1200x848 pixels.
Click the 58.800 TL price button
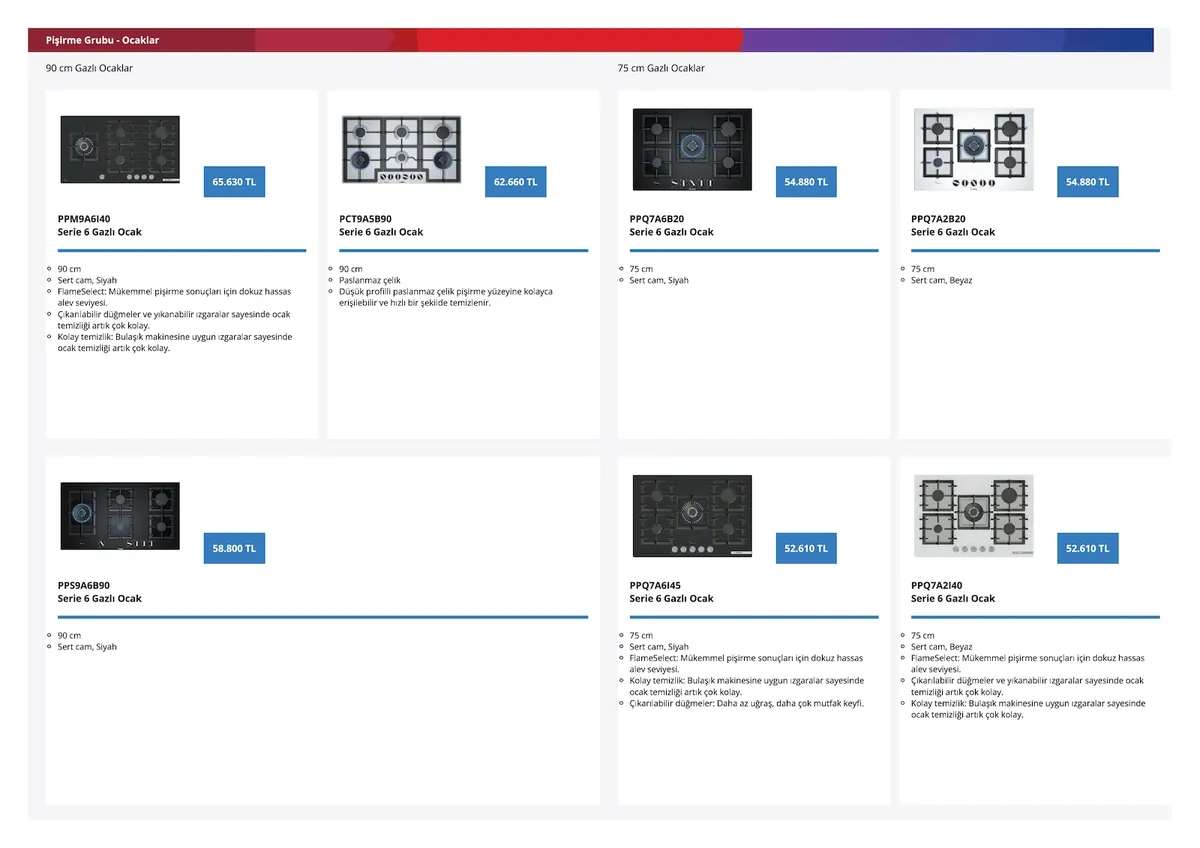coord(234,549)
